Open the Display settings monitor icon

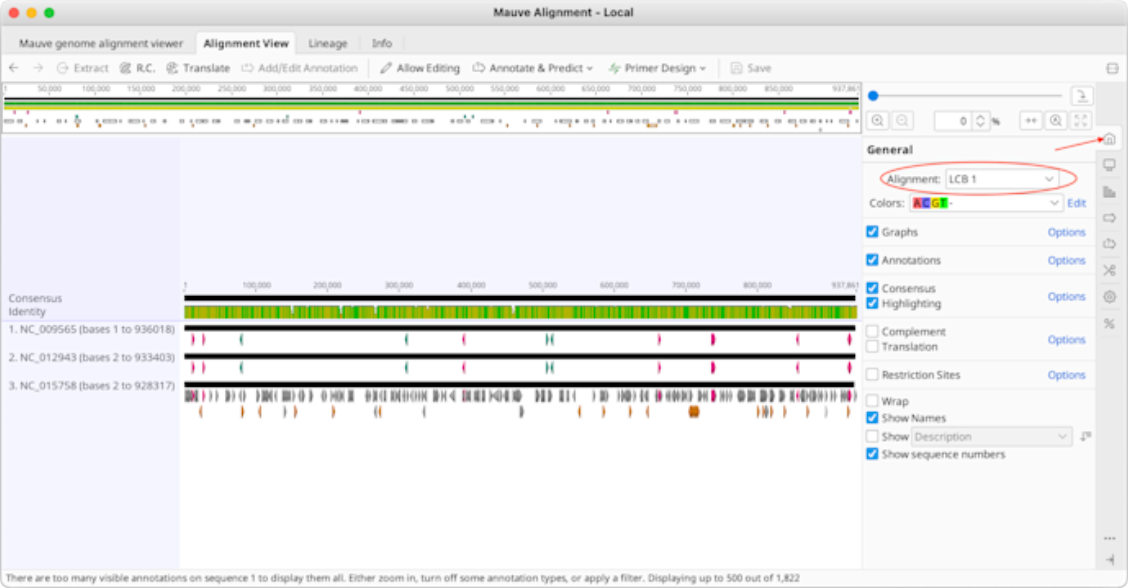click(1109, 165)
